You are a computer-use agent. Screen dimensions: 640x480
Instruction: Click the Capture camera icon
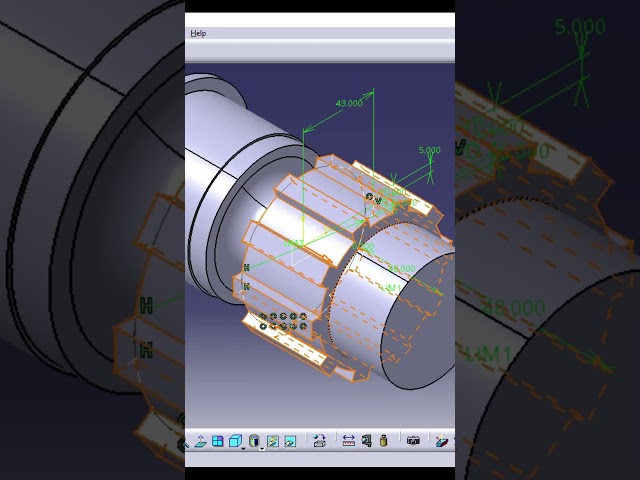413,441
